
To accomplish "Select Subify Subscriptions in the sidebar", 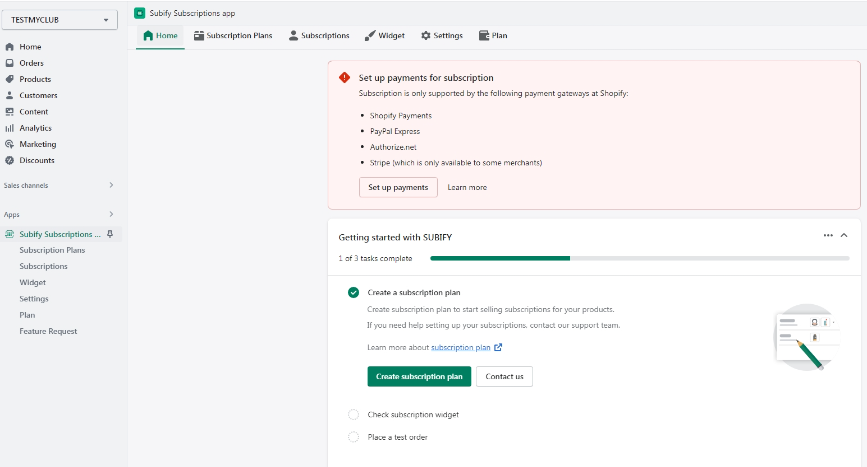I will (x=60, y=234).
